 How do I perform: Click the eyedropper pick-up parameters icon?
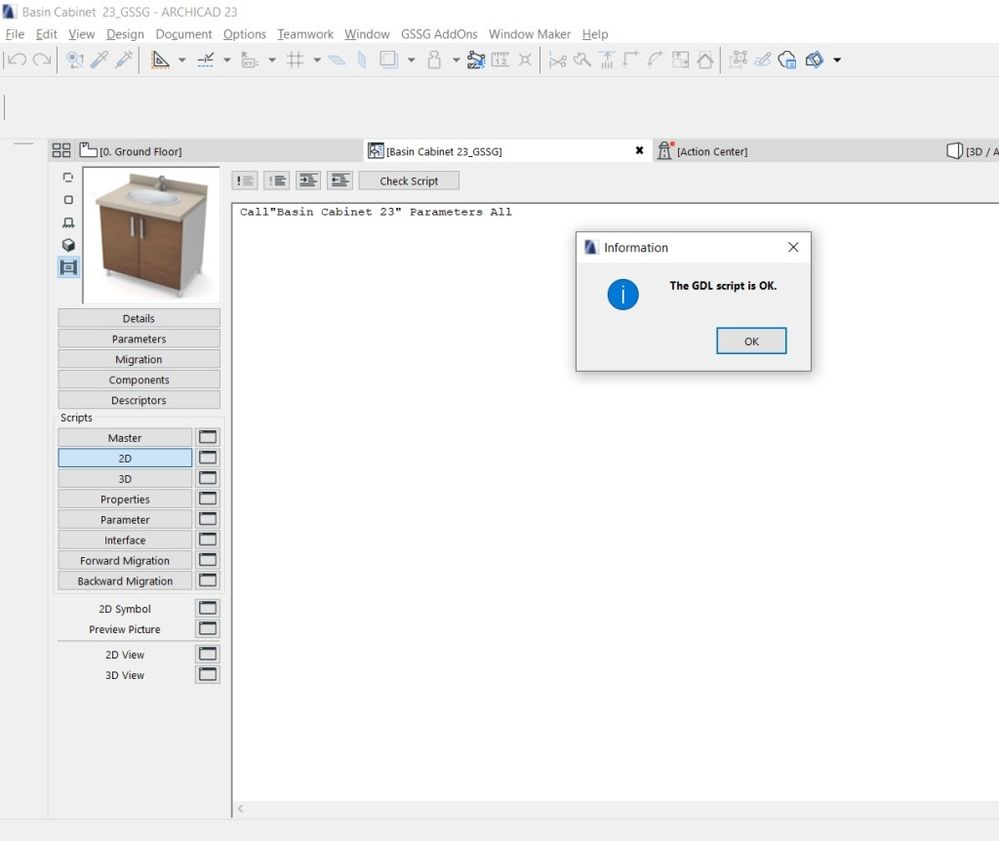click(x=99, y=60)
